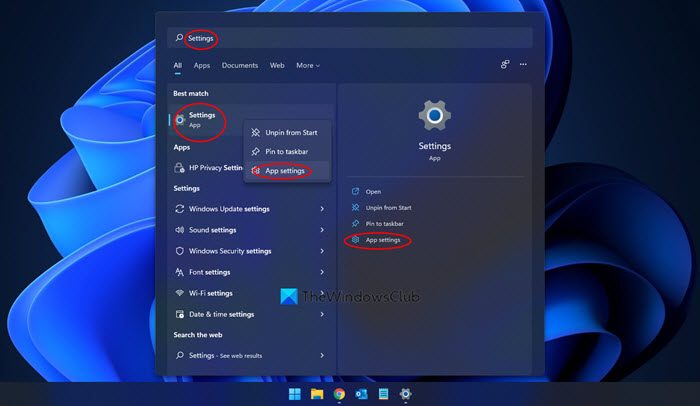
Task: Click the search magnifier icon in search box
Action: point(179,38)
